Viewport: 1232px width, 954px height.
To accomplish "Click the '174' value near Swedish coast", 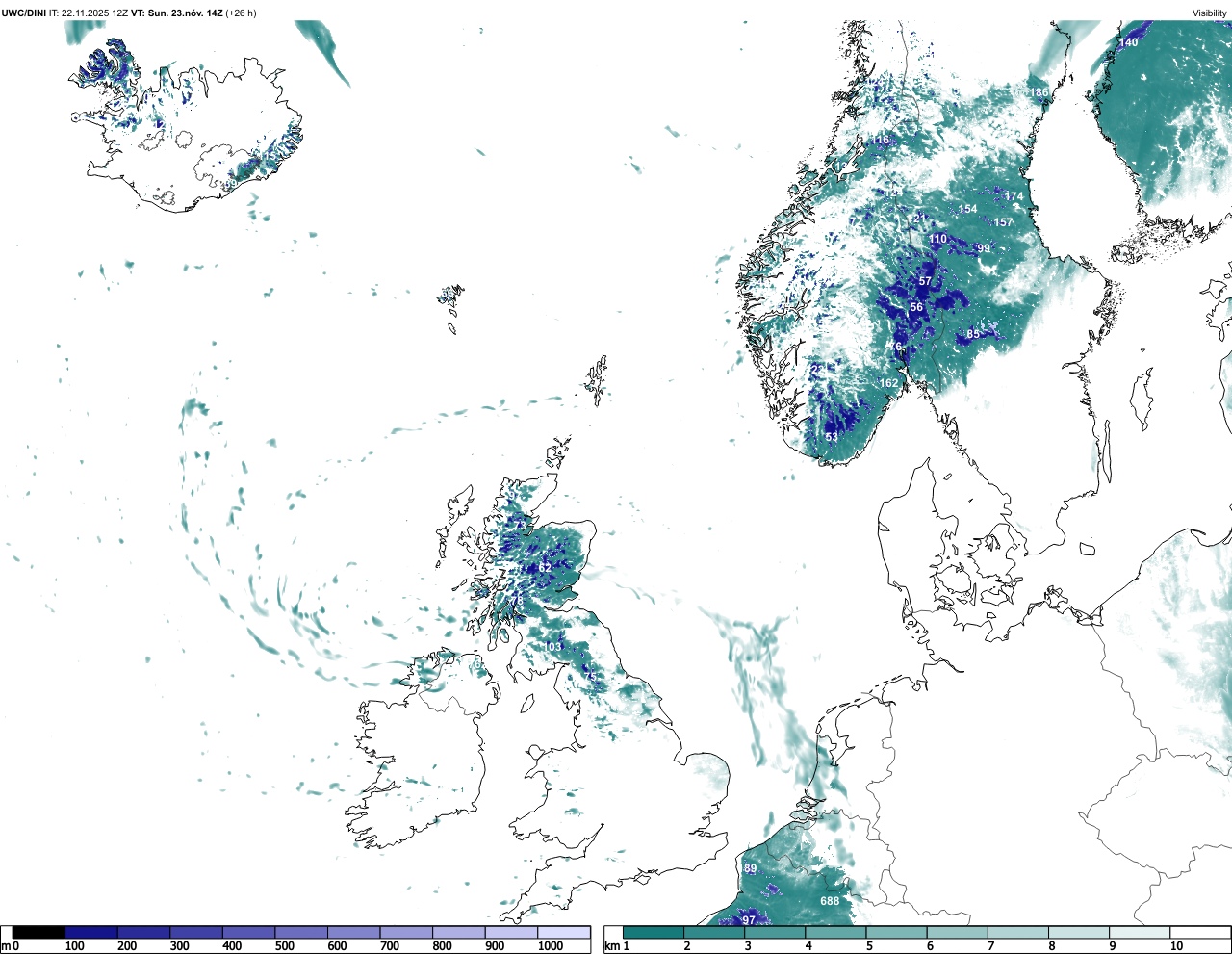I will tap(1014, 196).
